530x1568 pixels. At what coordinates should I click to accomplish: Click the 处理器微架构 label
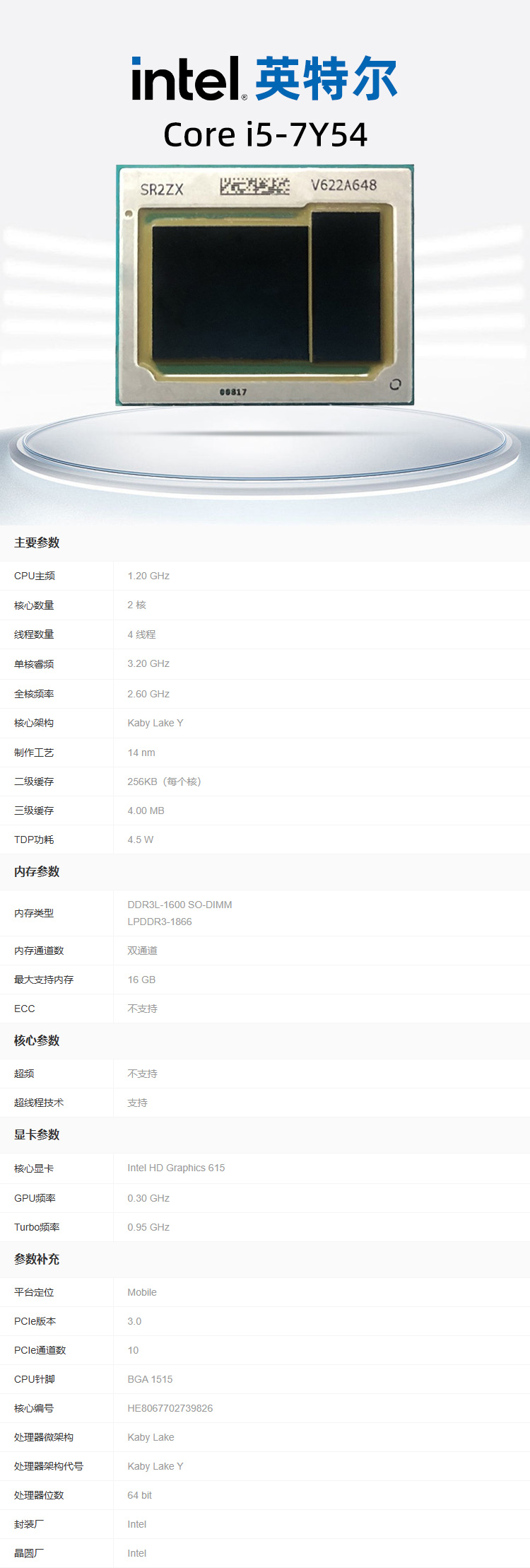[44, 1437]
